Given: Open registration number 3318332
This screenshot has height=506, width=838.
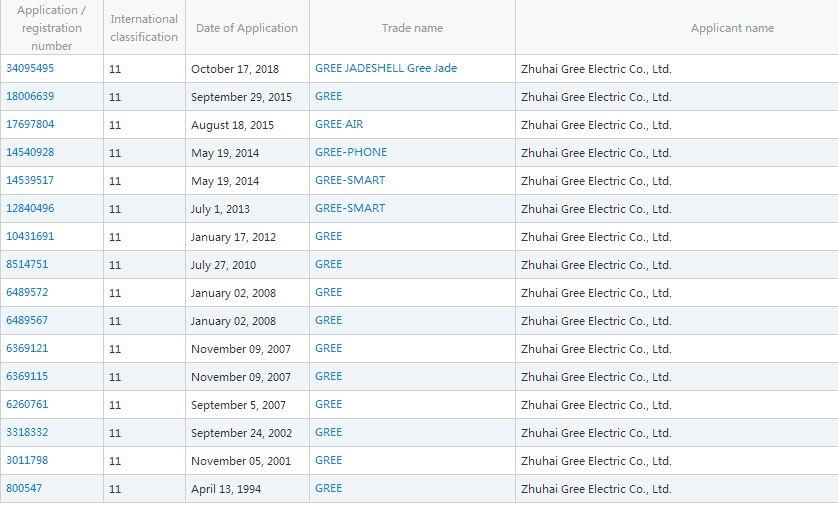Looking at the screenshot, I should pyautogui.click(x=27, y=432).
